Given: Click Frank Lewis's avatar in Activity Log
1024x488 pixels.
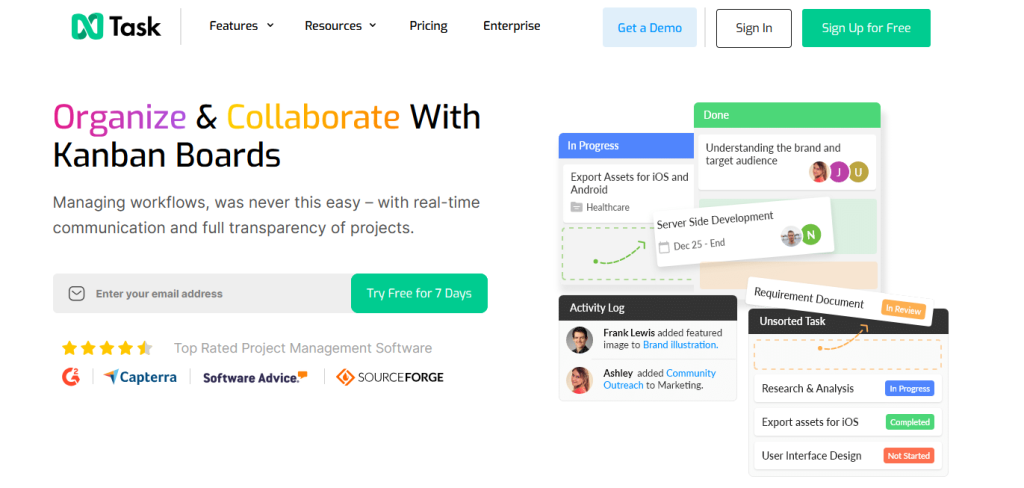Looking at the screenshot, I should (579, 339).
